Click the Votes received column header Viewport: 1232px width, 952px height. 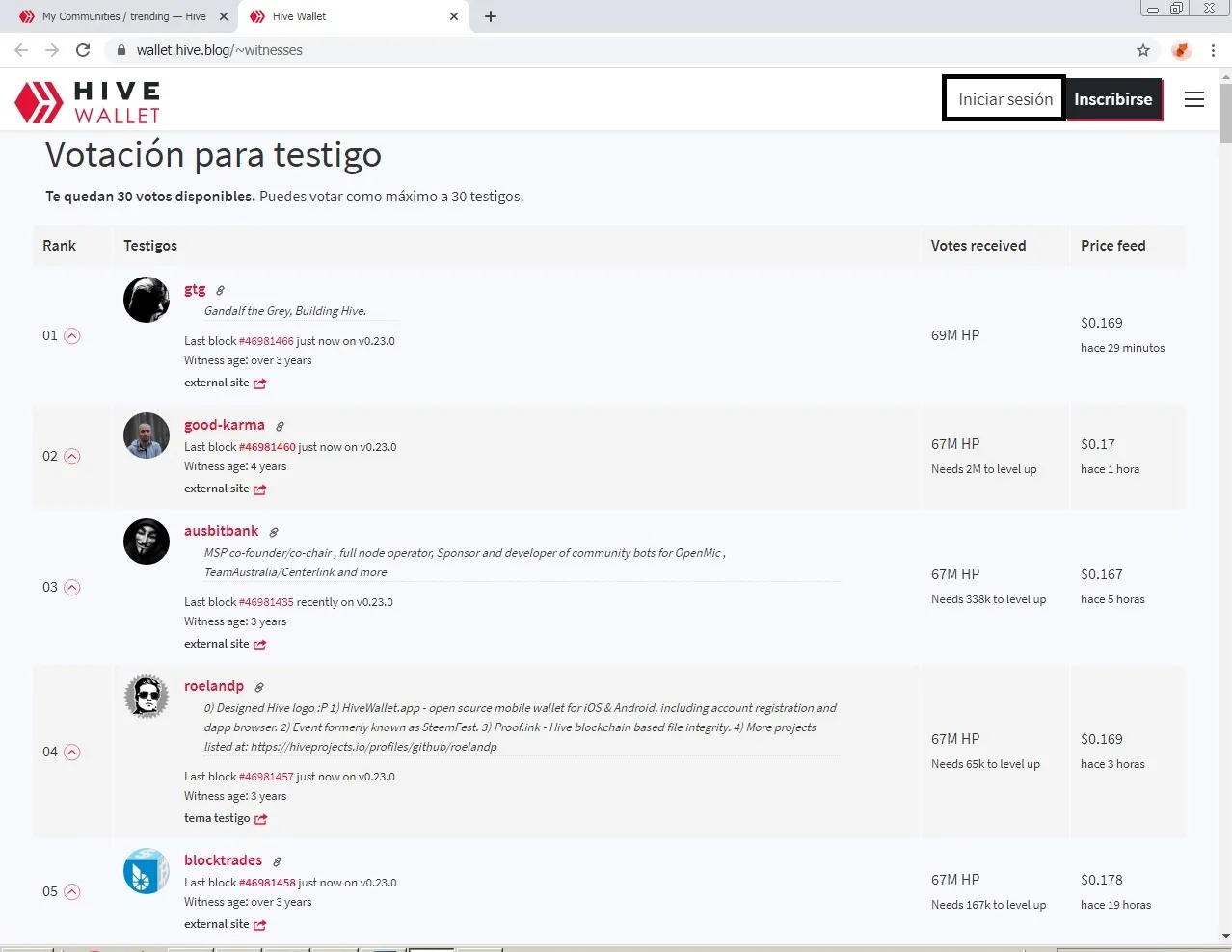tap(978, 246)
